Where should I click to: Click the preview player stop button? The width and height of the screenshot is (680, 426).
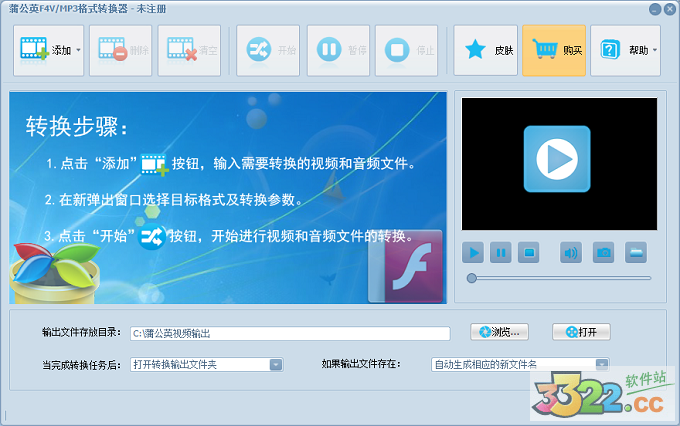(x=529, y=252)
